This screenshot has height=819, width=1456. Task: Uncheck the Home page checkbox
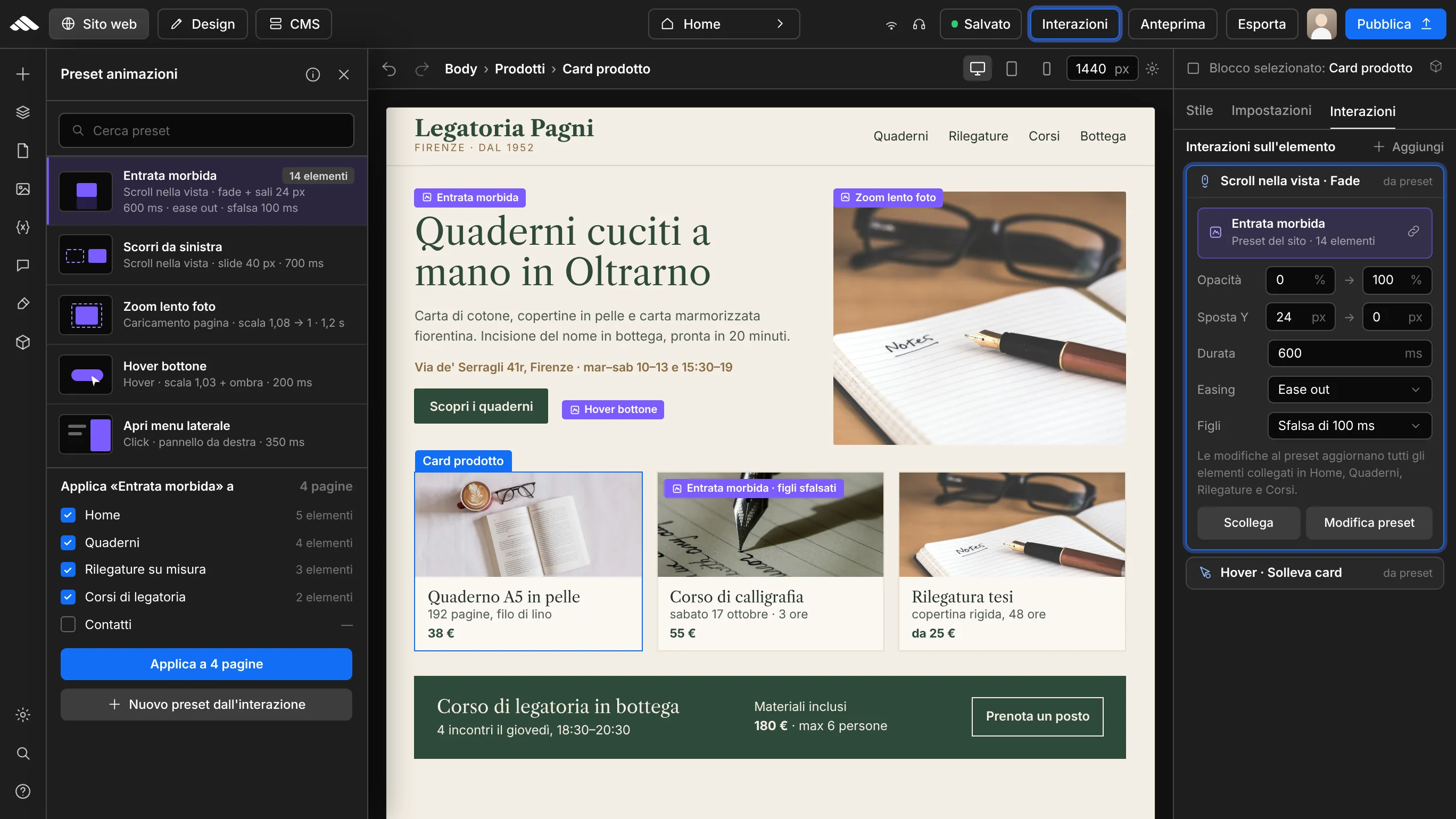coord(68,515)
